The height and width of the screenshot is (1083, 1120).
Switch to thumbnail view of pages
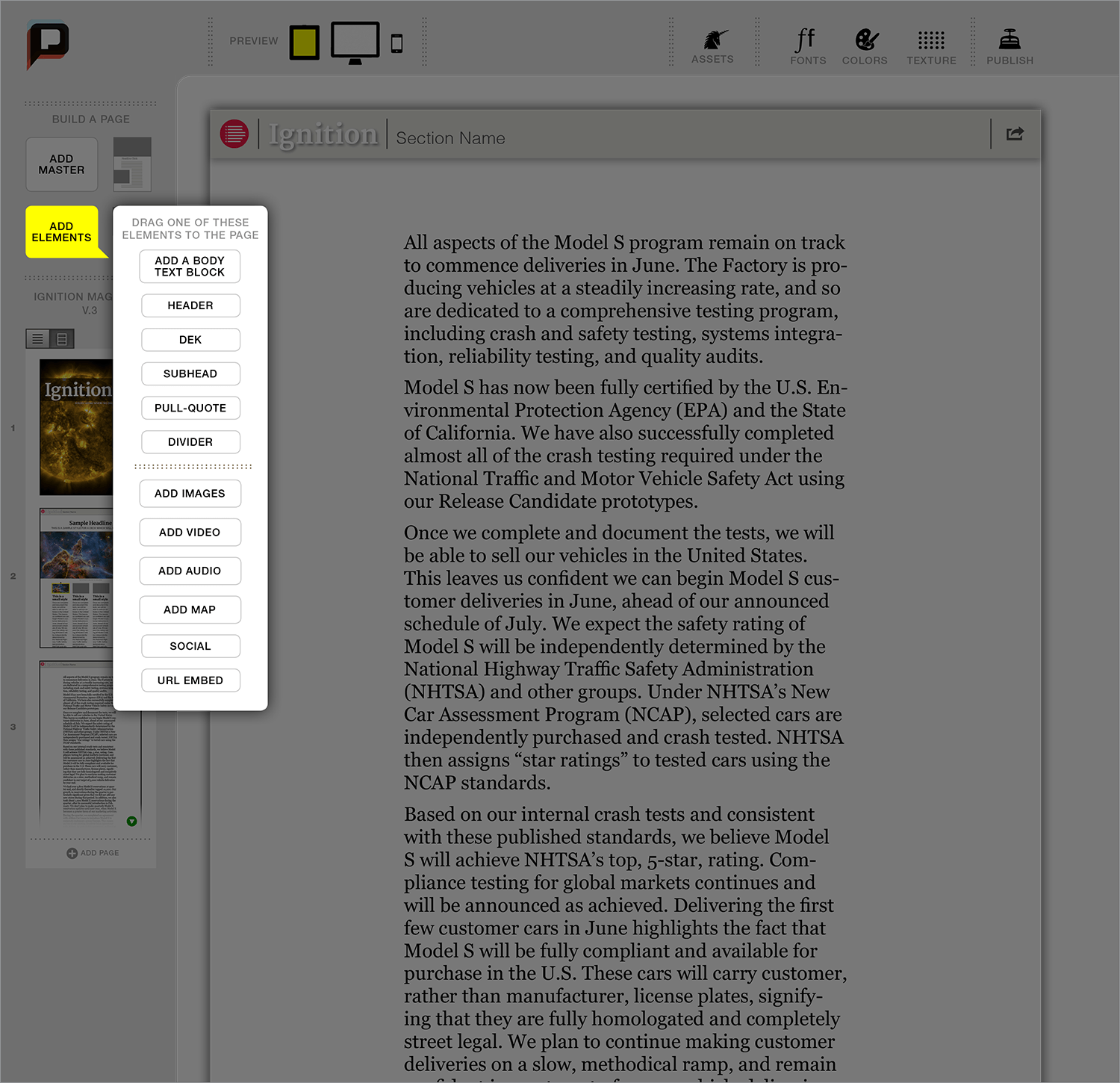click(x=62, y=339)
